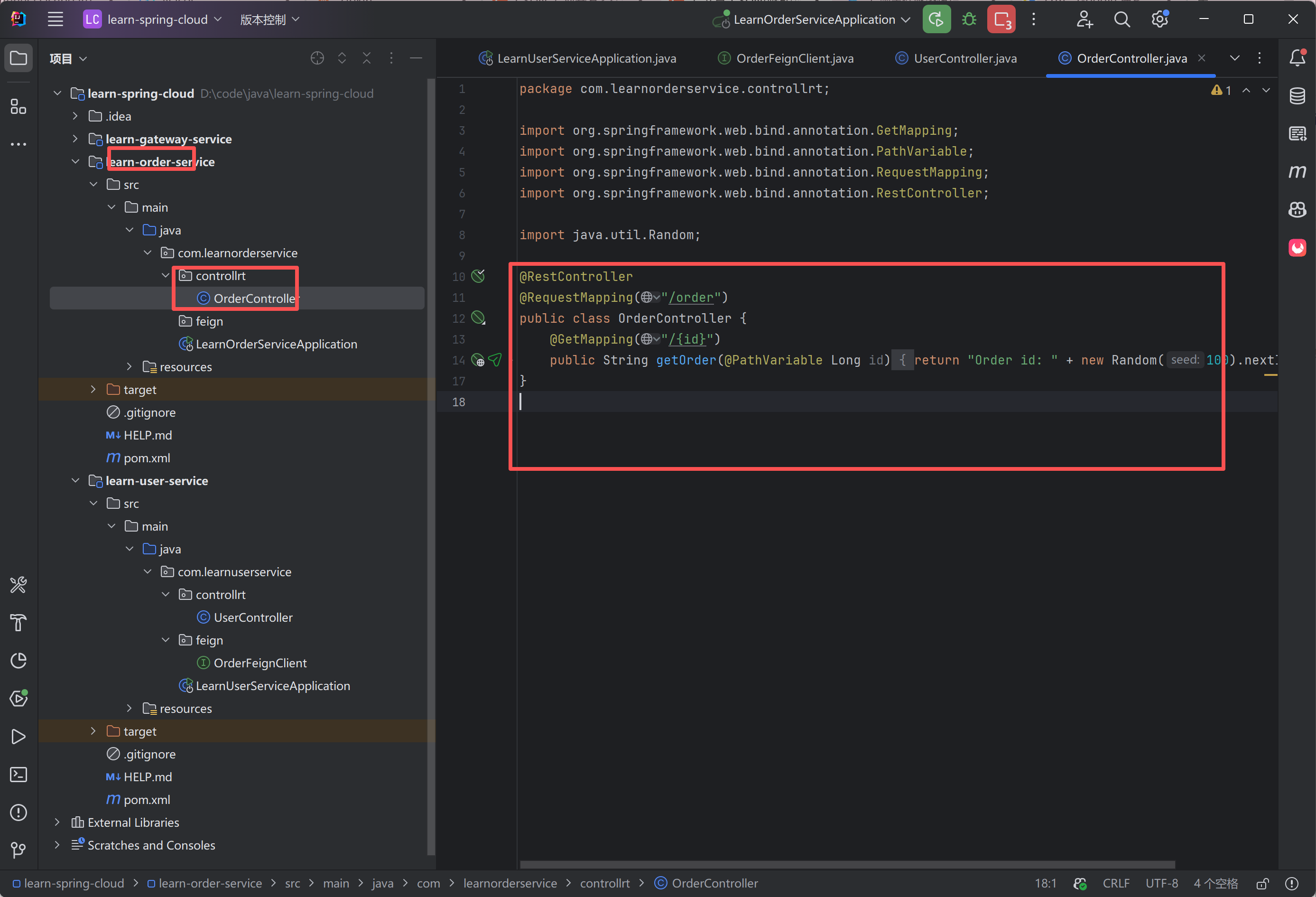This screenshot has height=897, width=1316.
Task: Open the Project tool window icon
Action: coord(19,58)
